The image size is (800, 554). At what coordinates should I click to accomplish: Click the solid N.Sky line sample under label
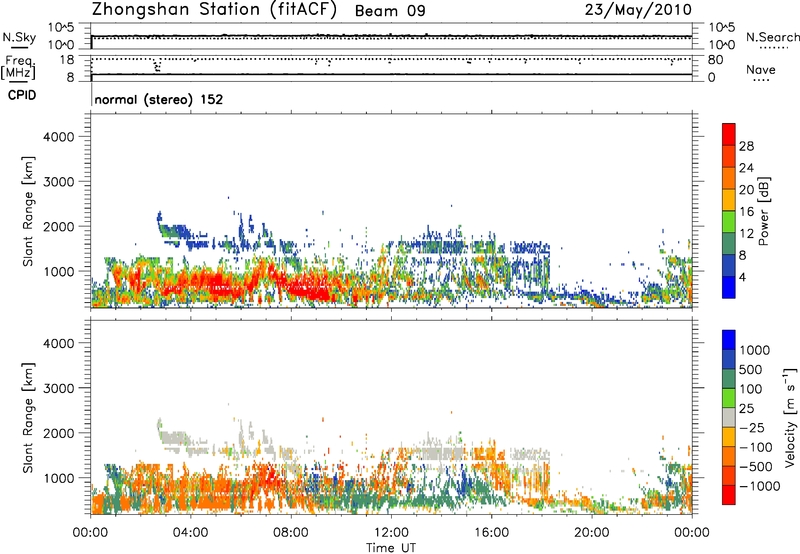pyautogui.click(x=18, y=47)
